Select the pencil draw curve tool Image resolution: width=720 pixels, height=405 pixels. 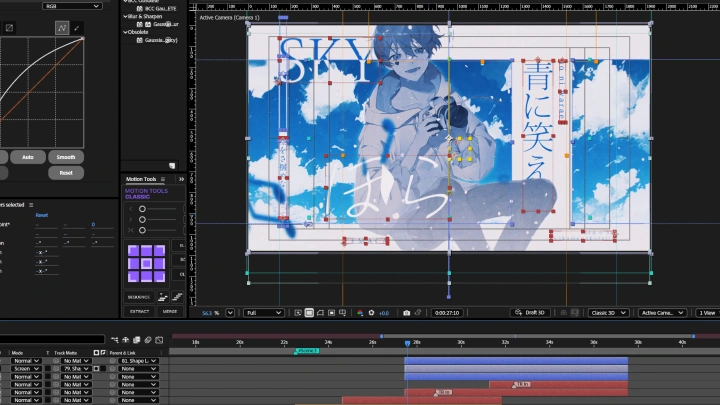(77, 28)
